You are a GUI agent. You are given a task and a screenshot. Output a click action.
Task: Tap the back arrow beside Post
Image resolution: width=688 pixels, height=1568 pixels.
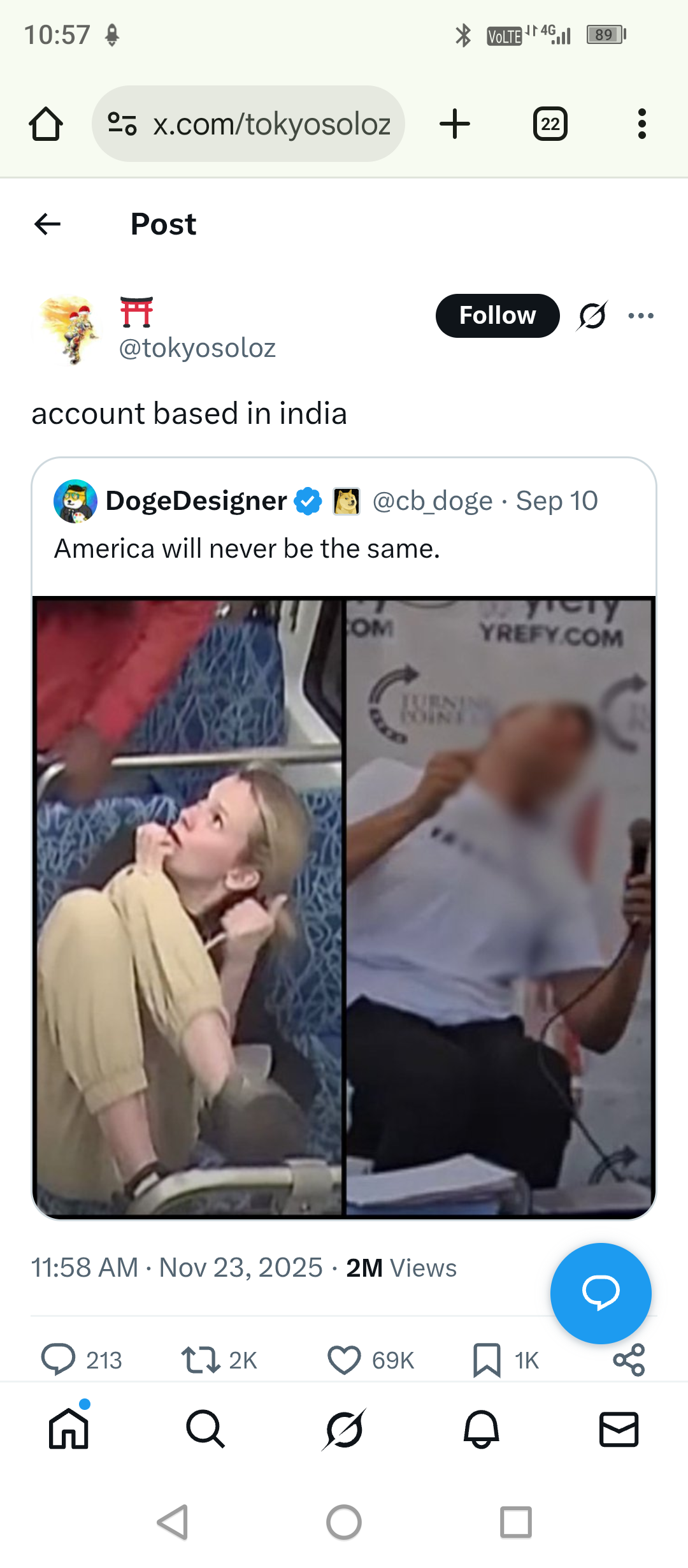point(47,224)
